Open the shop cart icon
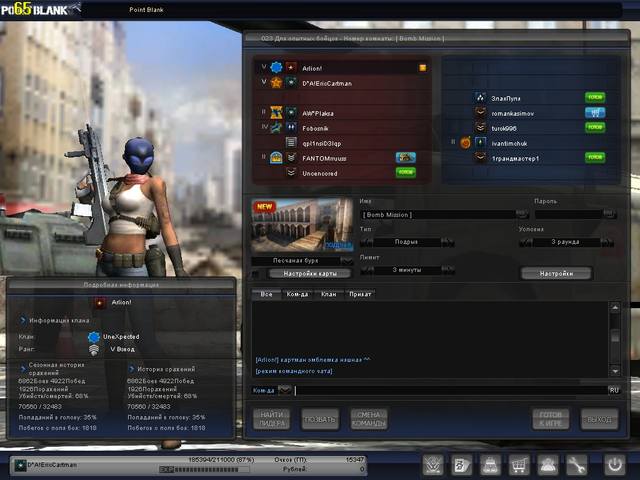This screenshot has height=480, width=640. point(519,464)
